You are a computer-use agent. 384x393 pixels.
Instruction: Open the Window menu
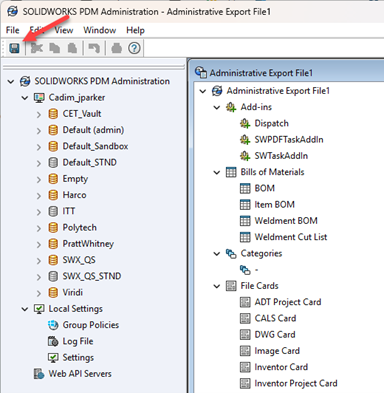pyautogui.click(x=100, y=30)
